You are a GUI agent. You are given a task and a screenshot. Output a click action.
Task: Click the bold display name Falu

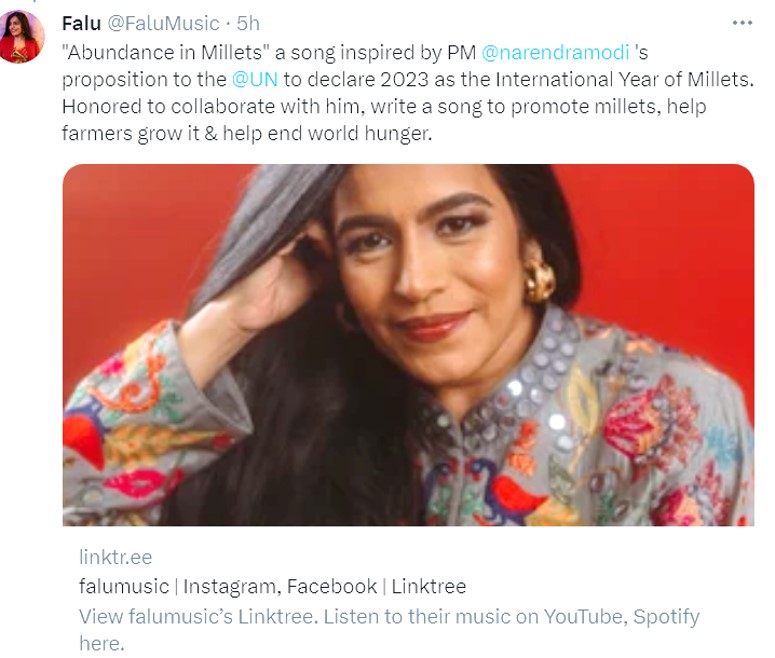81,23
